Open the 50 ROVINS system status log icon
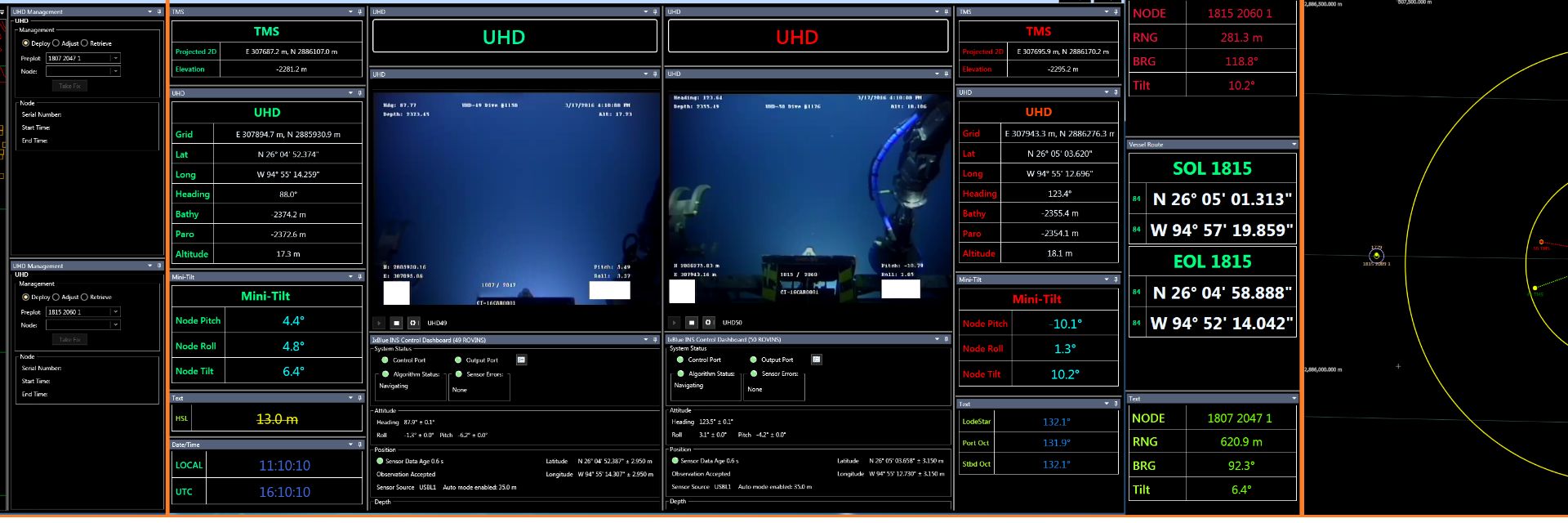 point(816,360)
